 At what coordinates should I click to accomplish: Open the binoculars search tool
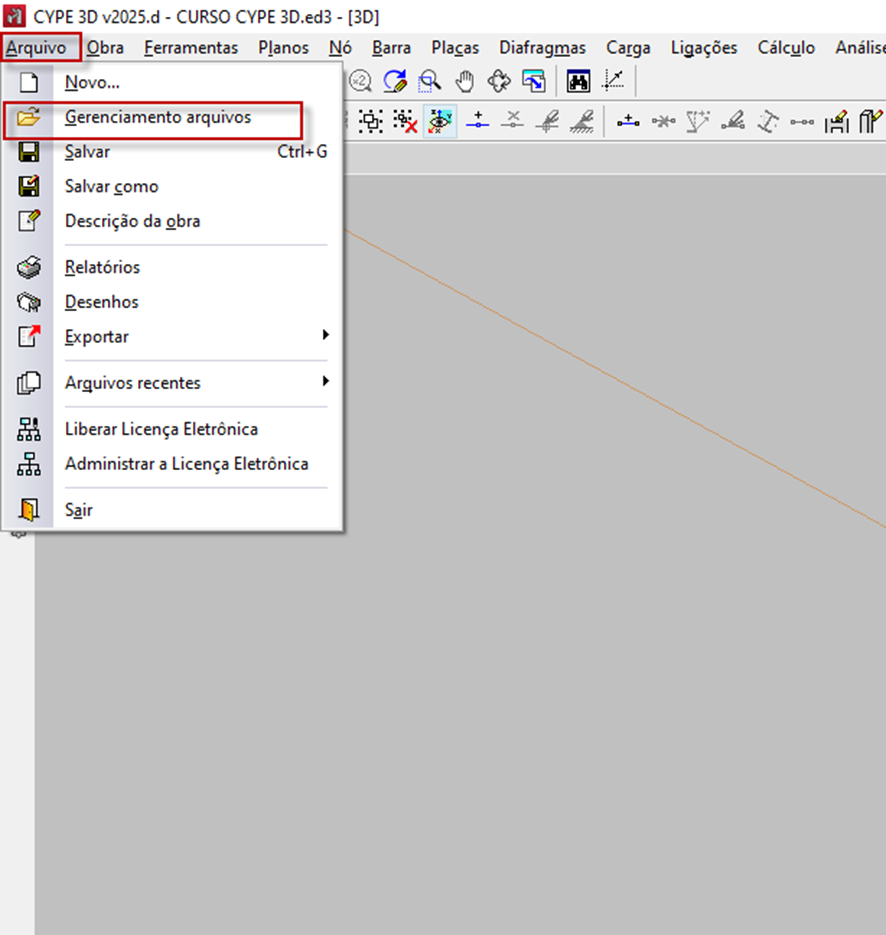click(578, 81)
